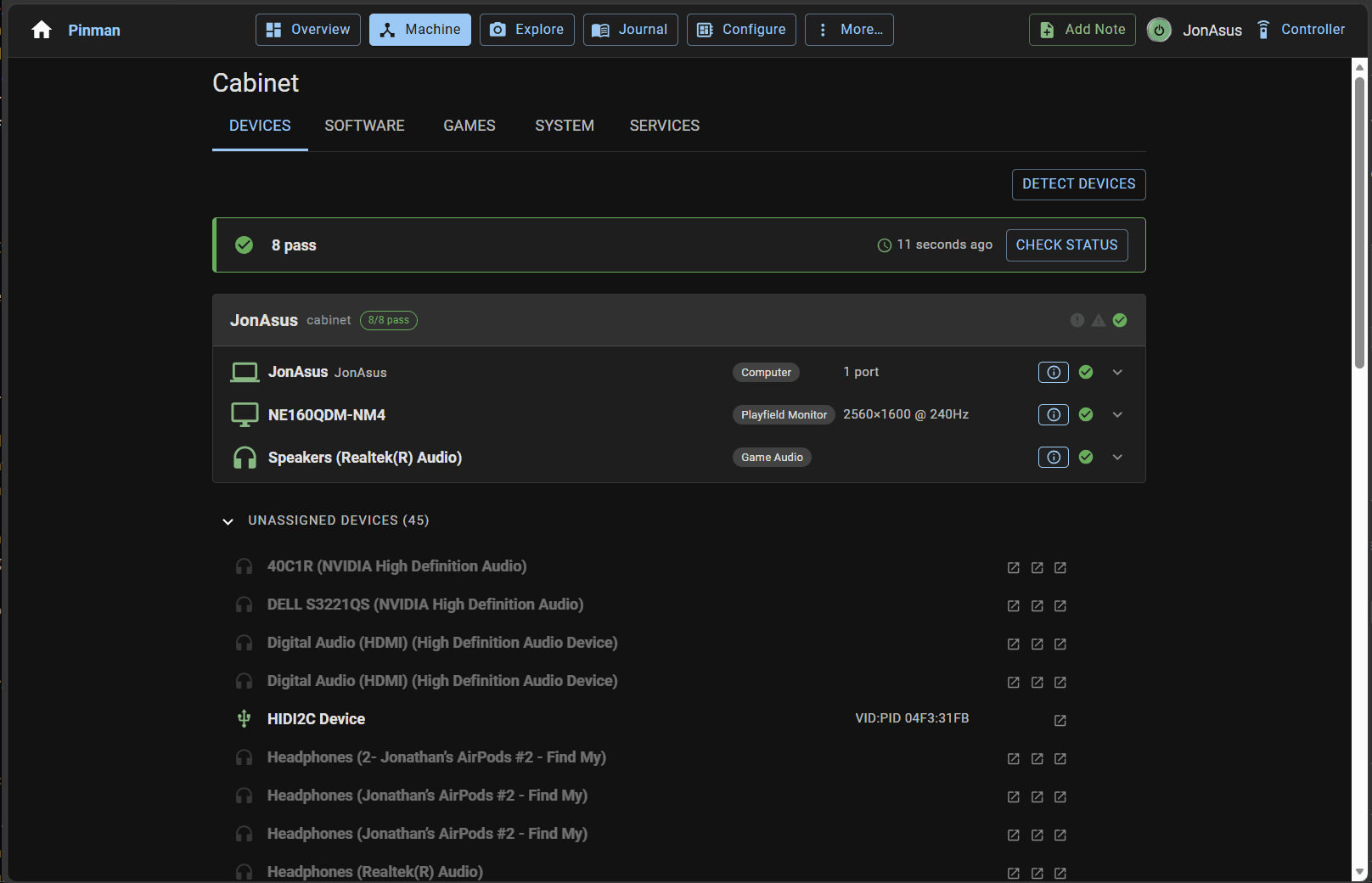The height and width of the screenshot is (883, 1372).
Task: Click the DETECT DEVICES button
Action: pyautogui.click(x=1079, y=184)
